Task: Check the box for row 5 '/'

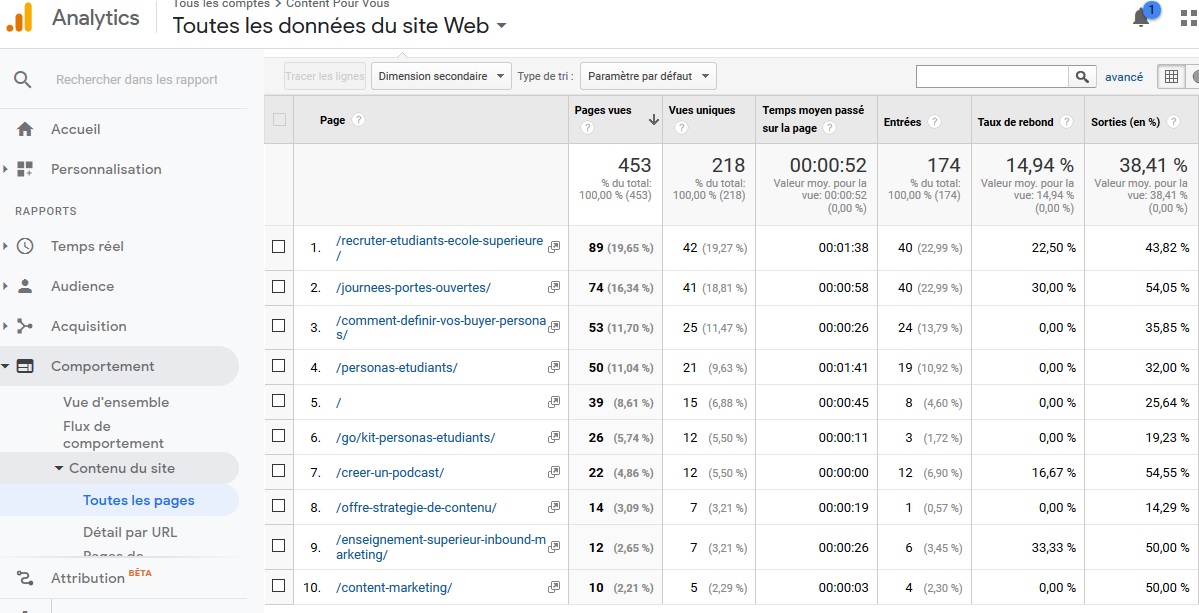Action: click(x=279, y=401)
